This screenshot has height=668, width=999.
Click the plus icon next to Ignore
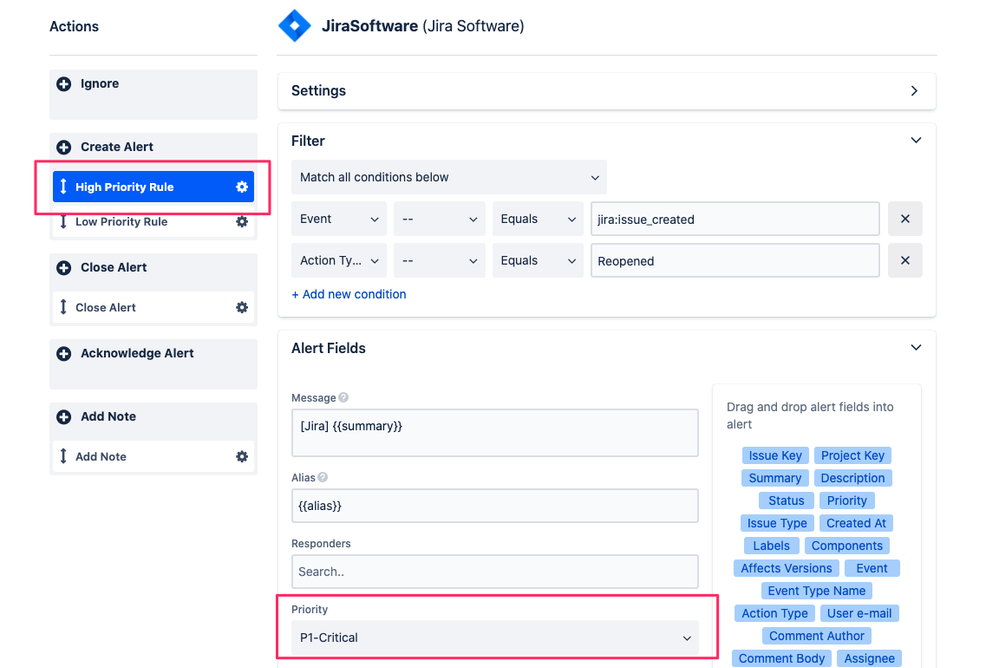point(64,84)
